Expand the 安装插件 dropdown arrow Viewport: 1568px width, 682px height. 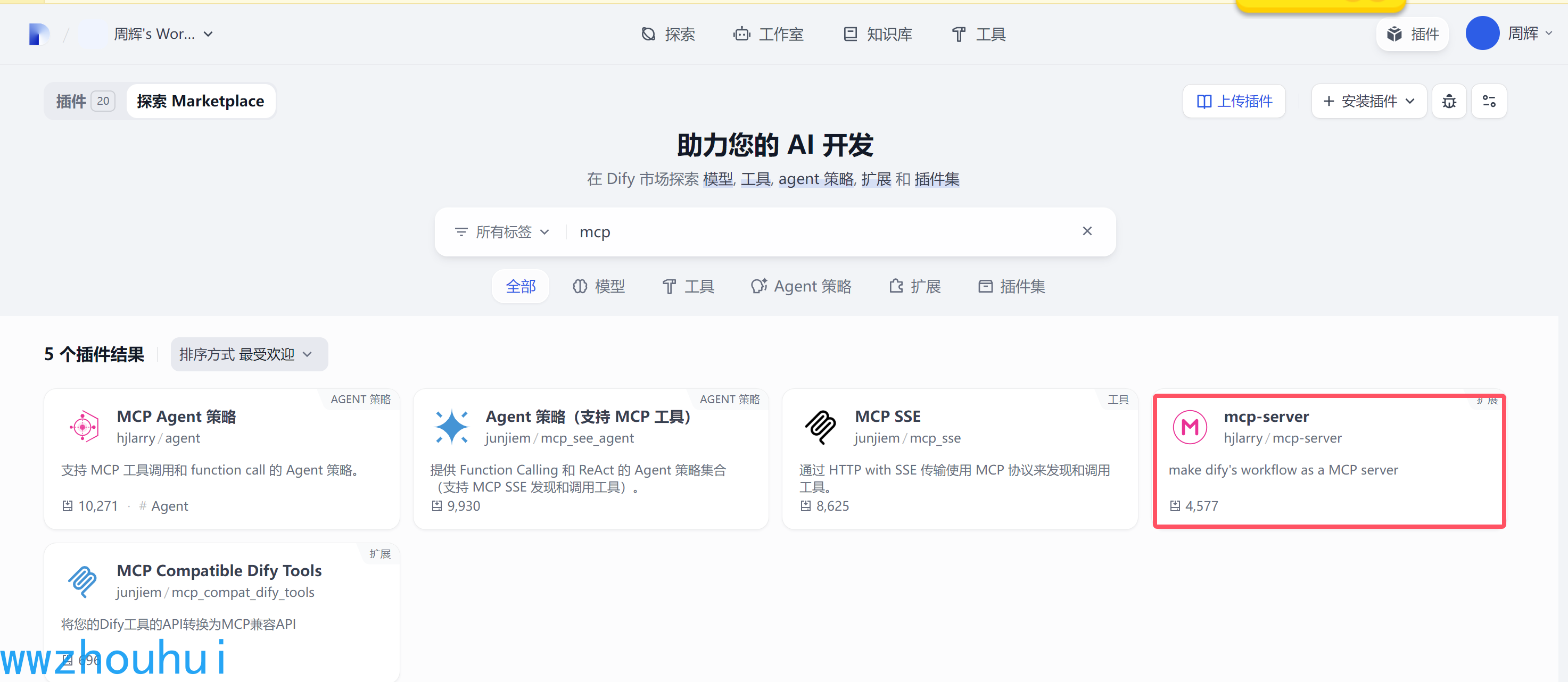coord(1411,101)
